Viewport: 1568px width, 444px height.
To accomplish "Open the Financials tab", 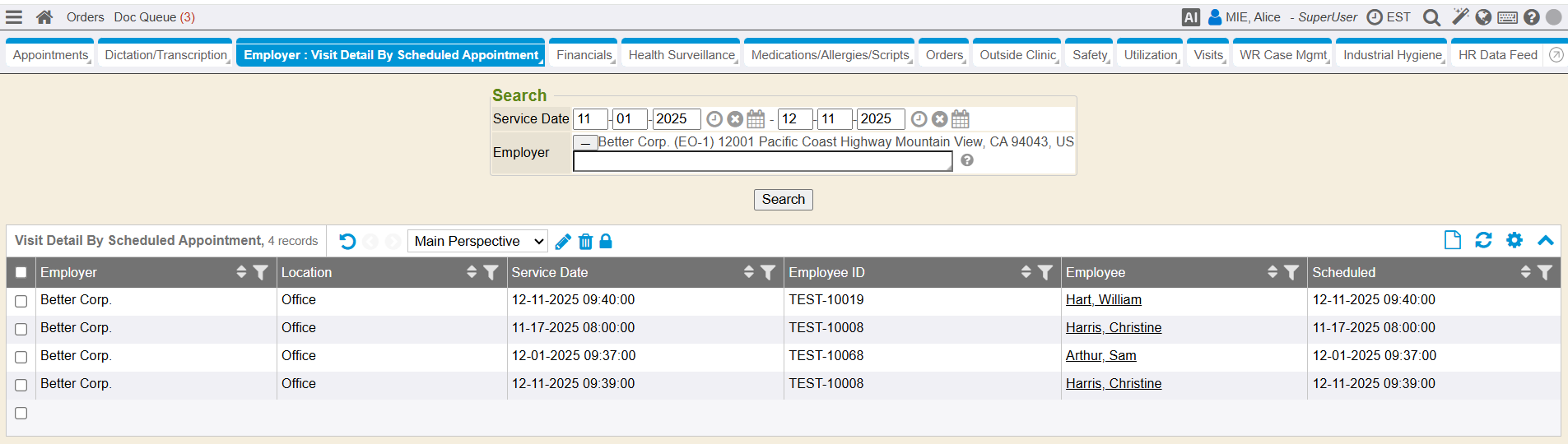I will (x=584, y=55).
